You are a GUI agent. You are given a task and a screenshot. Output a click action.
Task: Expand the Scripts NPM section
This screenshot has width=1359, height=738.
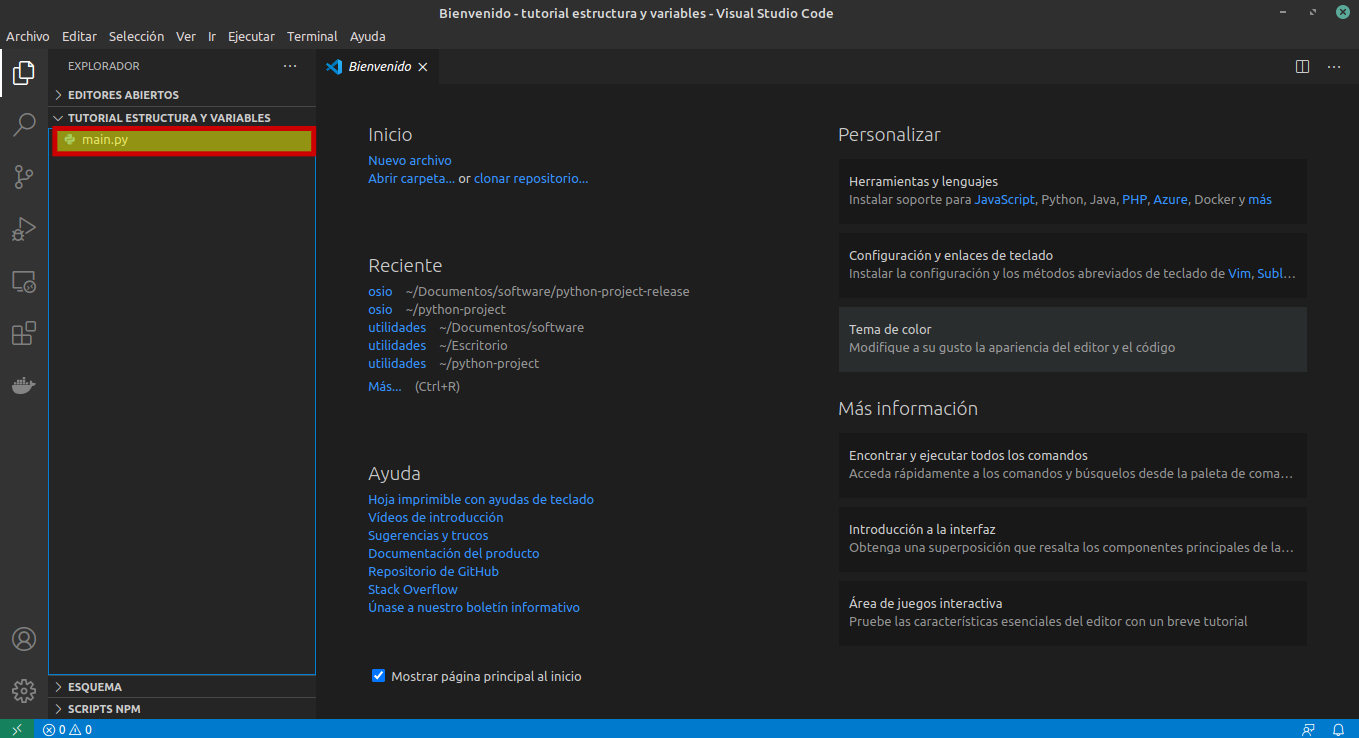coord(182,709)
